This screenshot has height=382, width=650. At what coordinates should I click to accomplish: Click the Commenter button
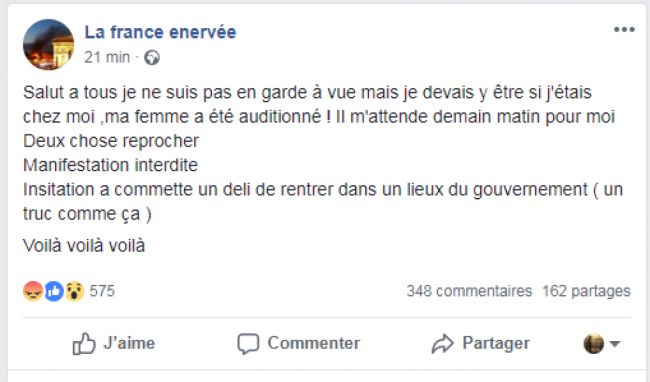pos(298,343)
